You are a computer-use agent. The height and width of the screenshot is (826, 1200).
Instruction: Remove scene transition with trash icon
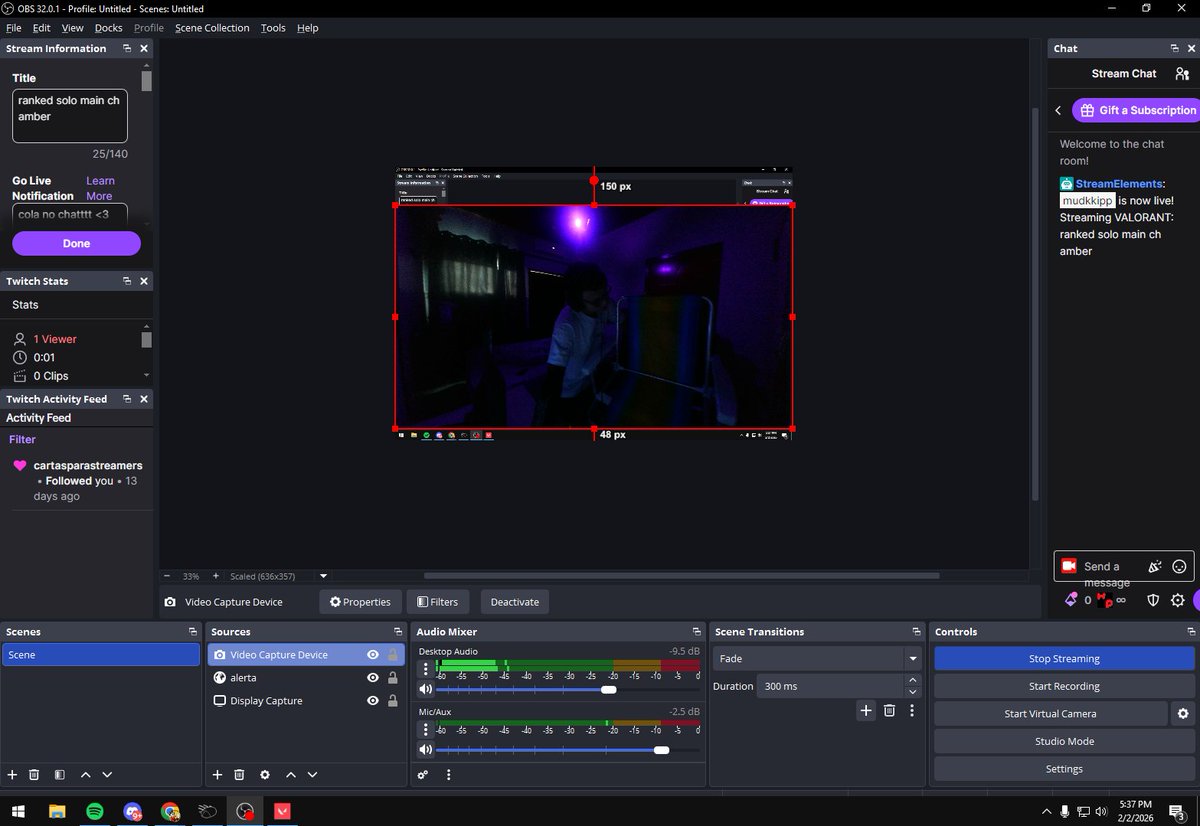pos(889,710)
